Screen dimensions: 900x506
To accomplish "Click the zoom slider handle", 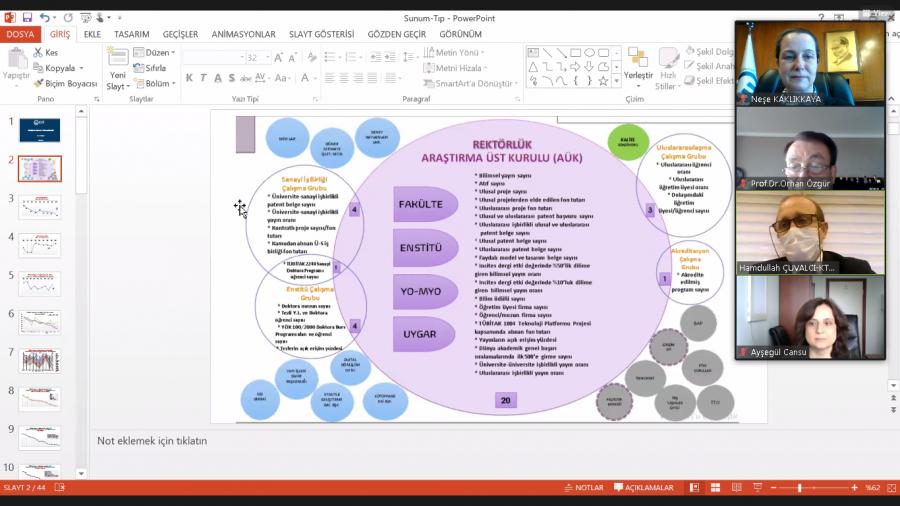I will (799, 488).
